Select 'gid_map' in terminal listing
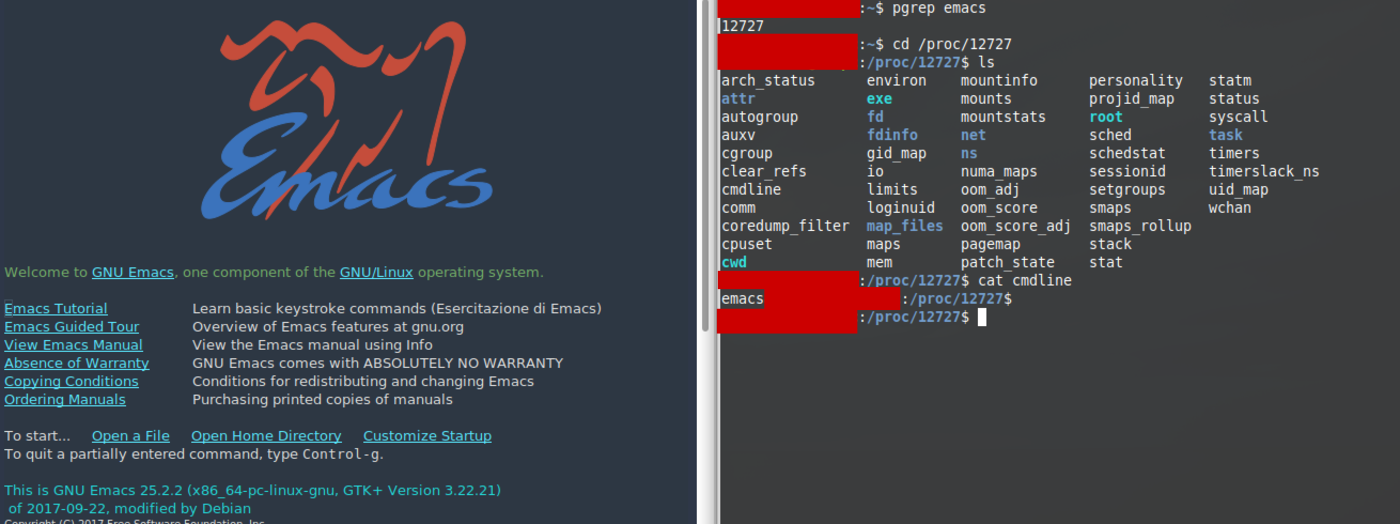 (x=897, y=153)
